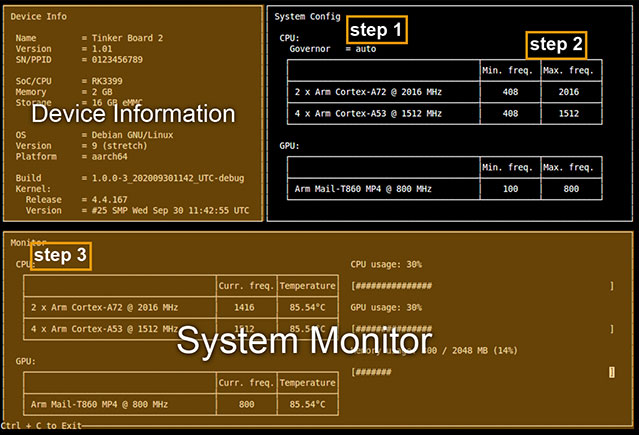Click the Mali-T860 GPU temperature cell in Monitor
639x435 pixels.
pyautogui.click(x=305, y=404)
